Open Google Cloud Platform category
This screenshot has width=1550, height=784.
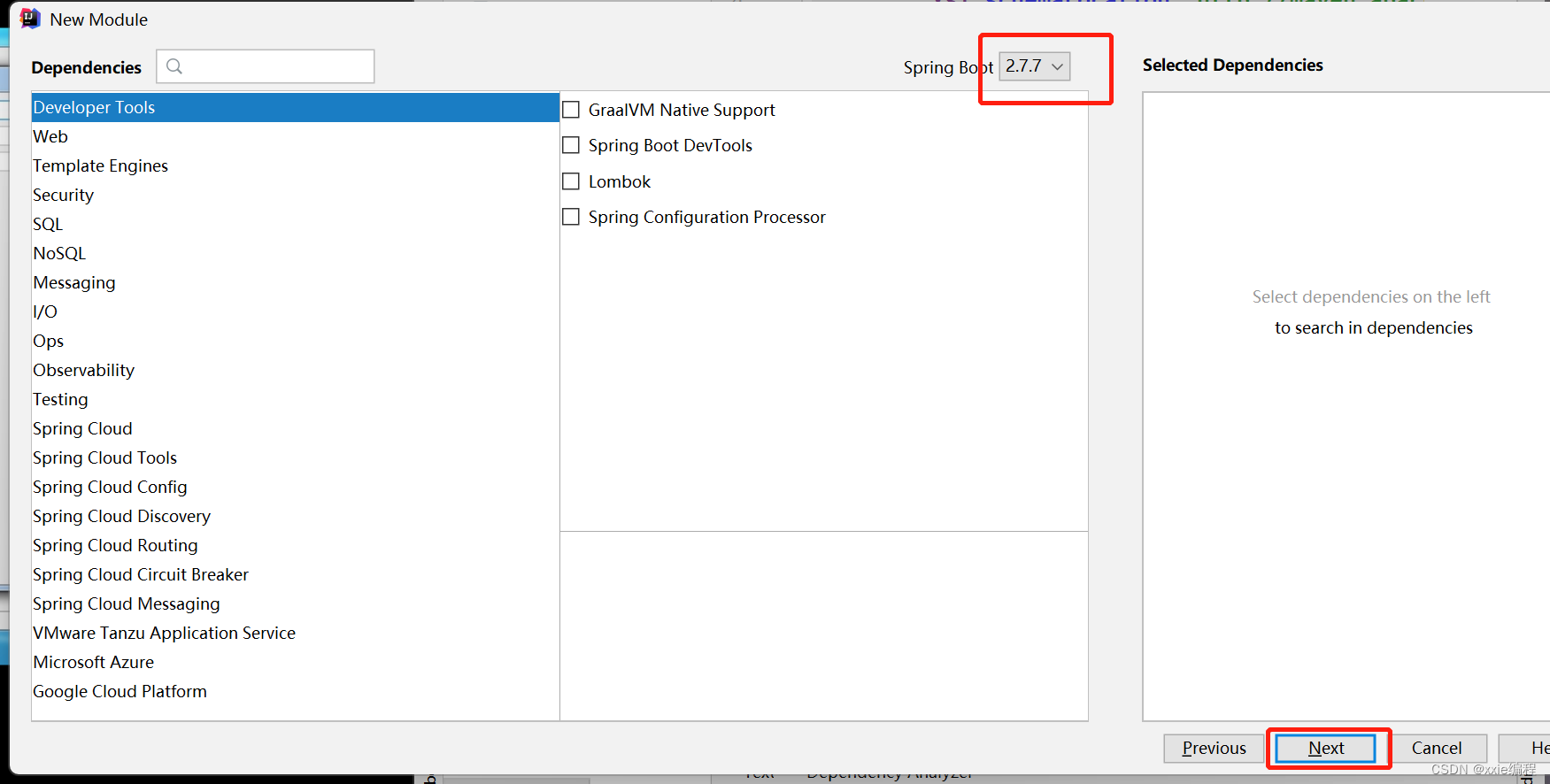(296, 691)
